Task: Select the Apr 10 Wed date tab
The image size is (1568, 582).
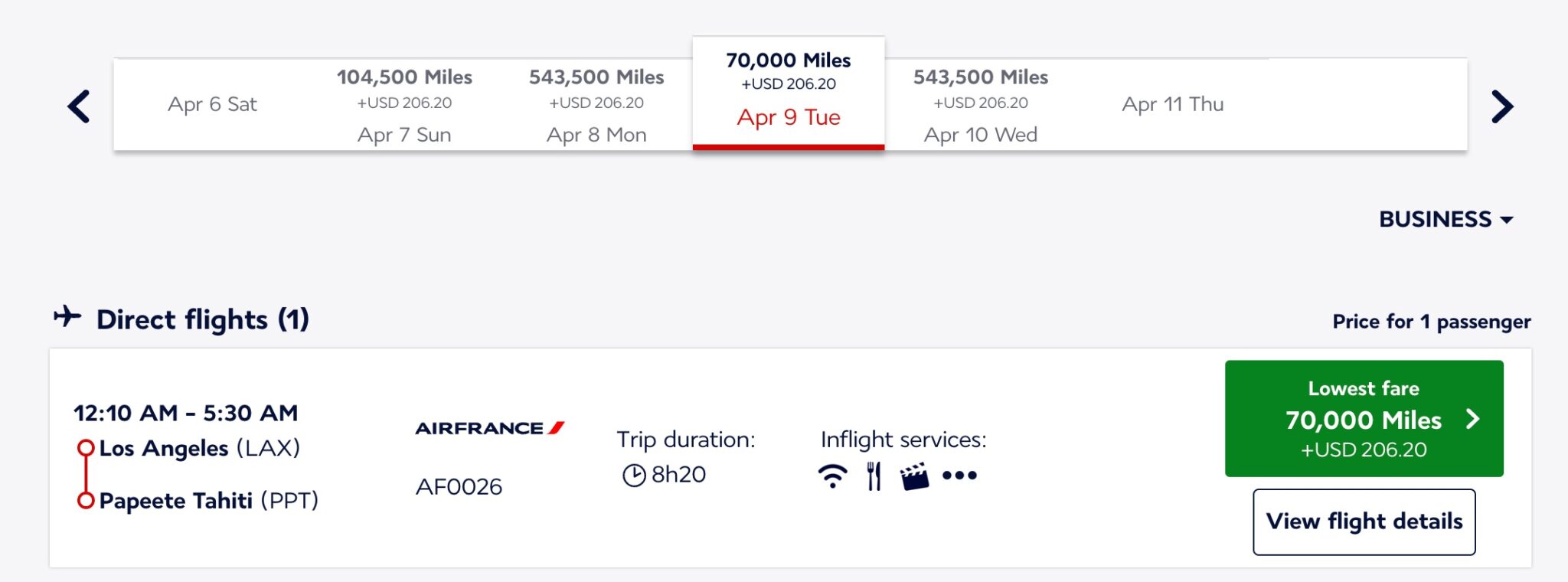Action: (x=981, y=105)
